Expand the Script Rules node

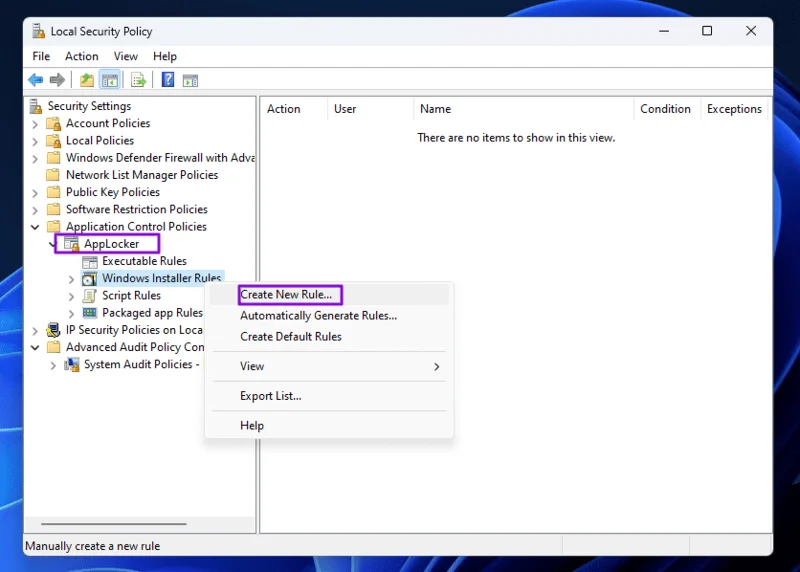coord(71,296)
